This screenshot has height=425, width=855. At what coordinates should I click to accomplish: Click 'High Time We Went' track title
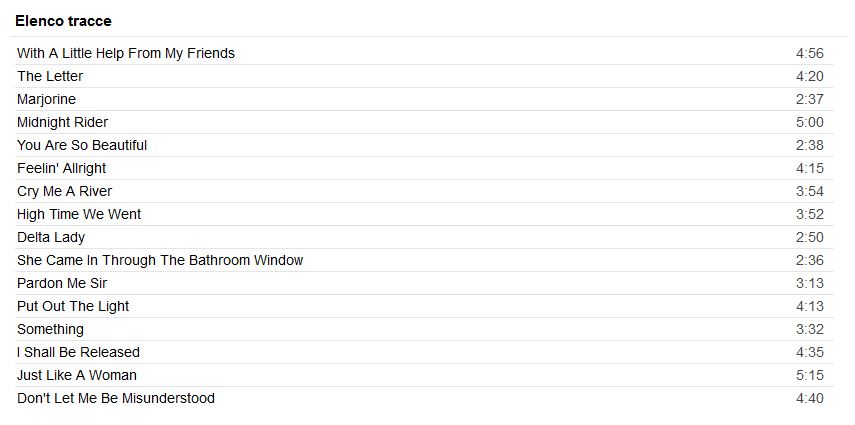tap(79, 214)
